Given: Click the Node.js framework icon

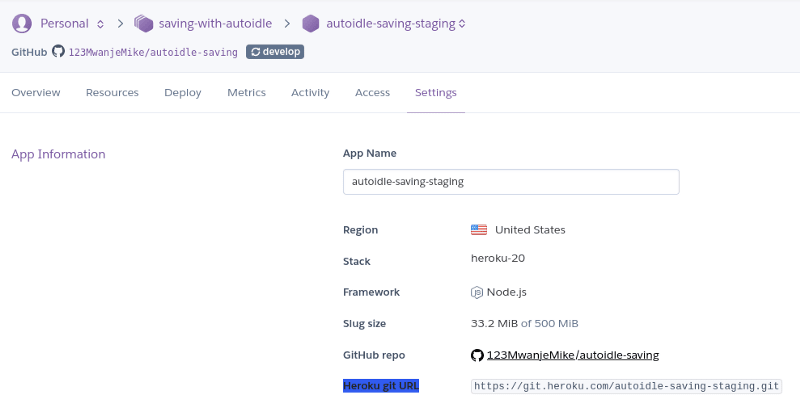Looking at the screenshot, I should 477,293.
